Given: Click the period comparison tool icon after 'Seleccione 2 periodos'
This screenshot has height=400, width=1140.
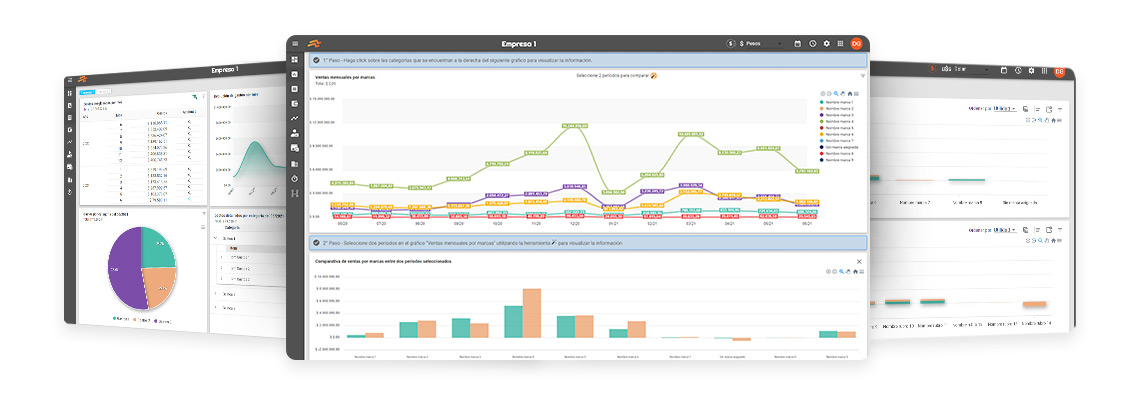Looking at the screenshot, I should [x=654, y=75].
